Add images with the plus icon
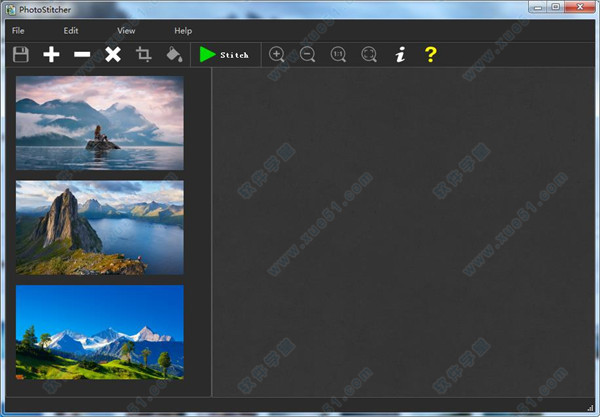The width and height of the screenshot is (600, 417). (x=51, y=55)
